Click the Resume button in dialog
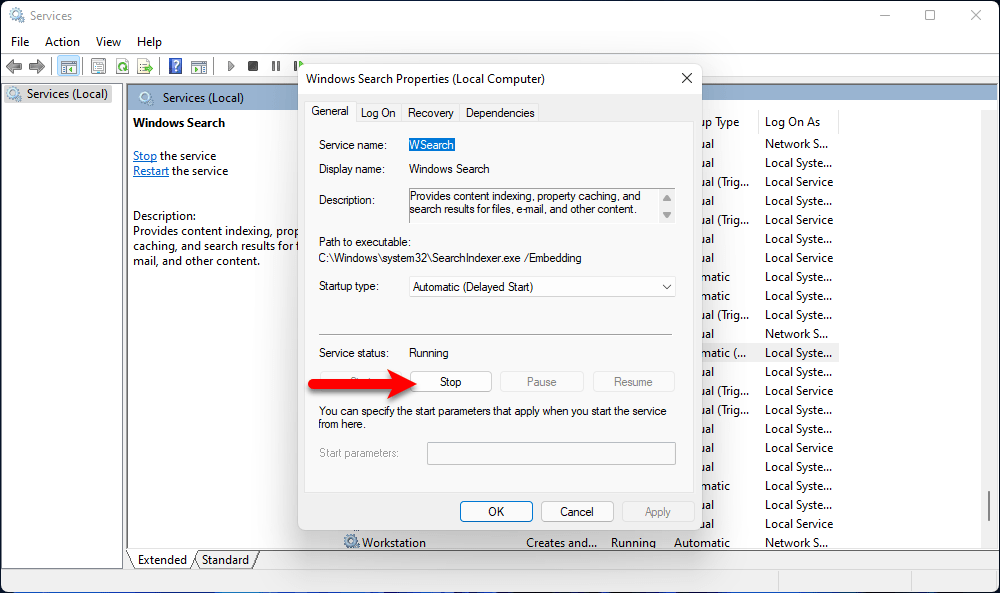Image resolution: width=1000 pixels, height=593 pixels. 633,381
